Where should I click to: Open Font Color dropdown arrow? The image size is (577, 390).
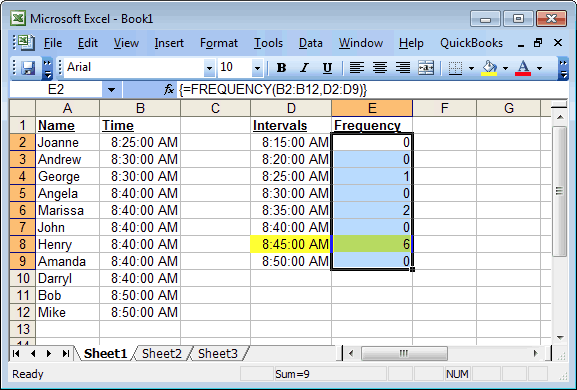539,68
